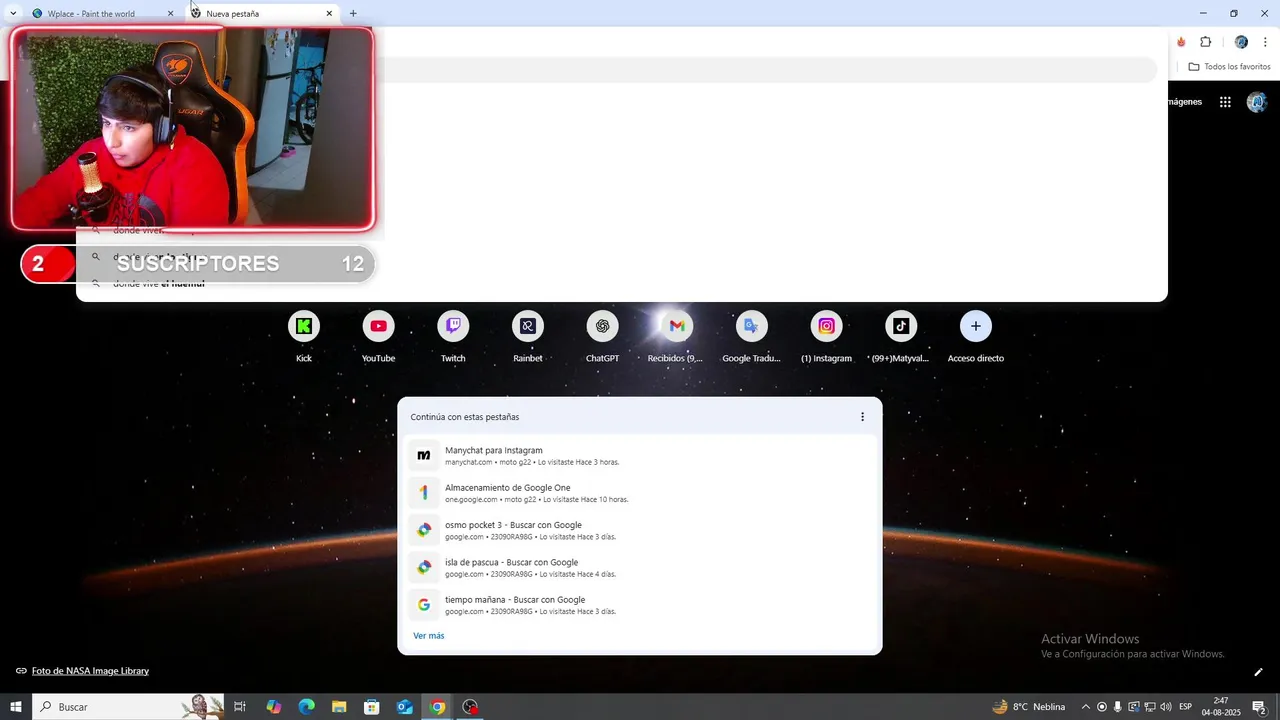Open Task View in the taskbar

[x=240, y=707]
